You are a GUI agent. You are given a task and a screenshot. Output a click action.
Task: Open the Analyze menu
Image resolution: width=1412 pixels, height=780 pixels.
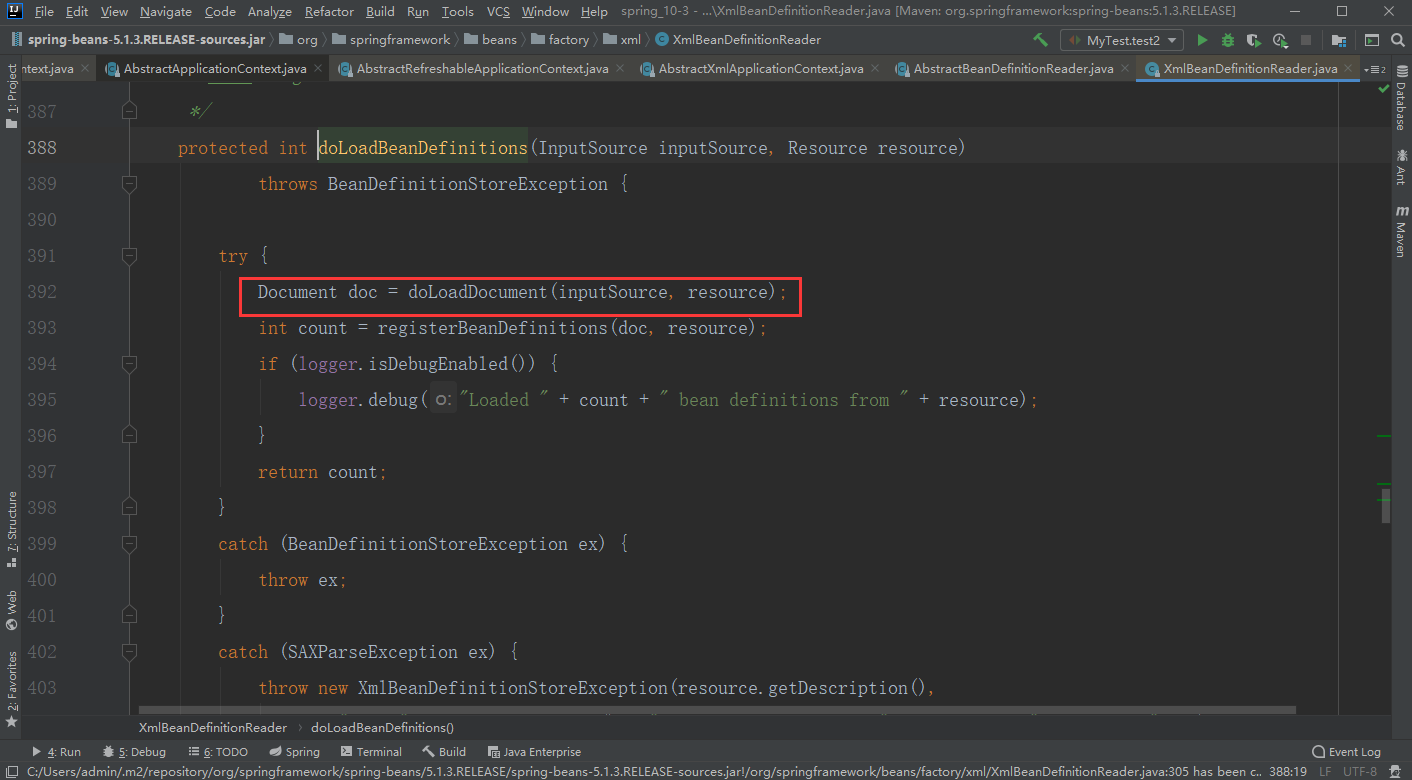coord(269,11)
